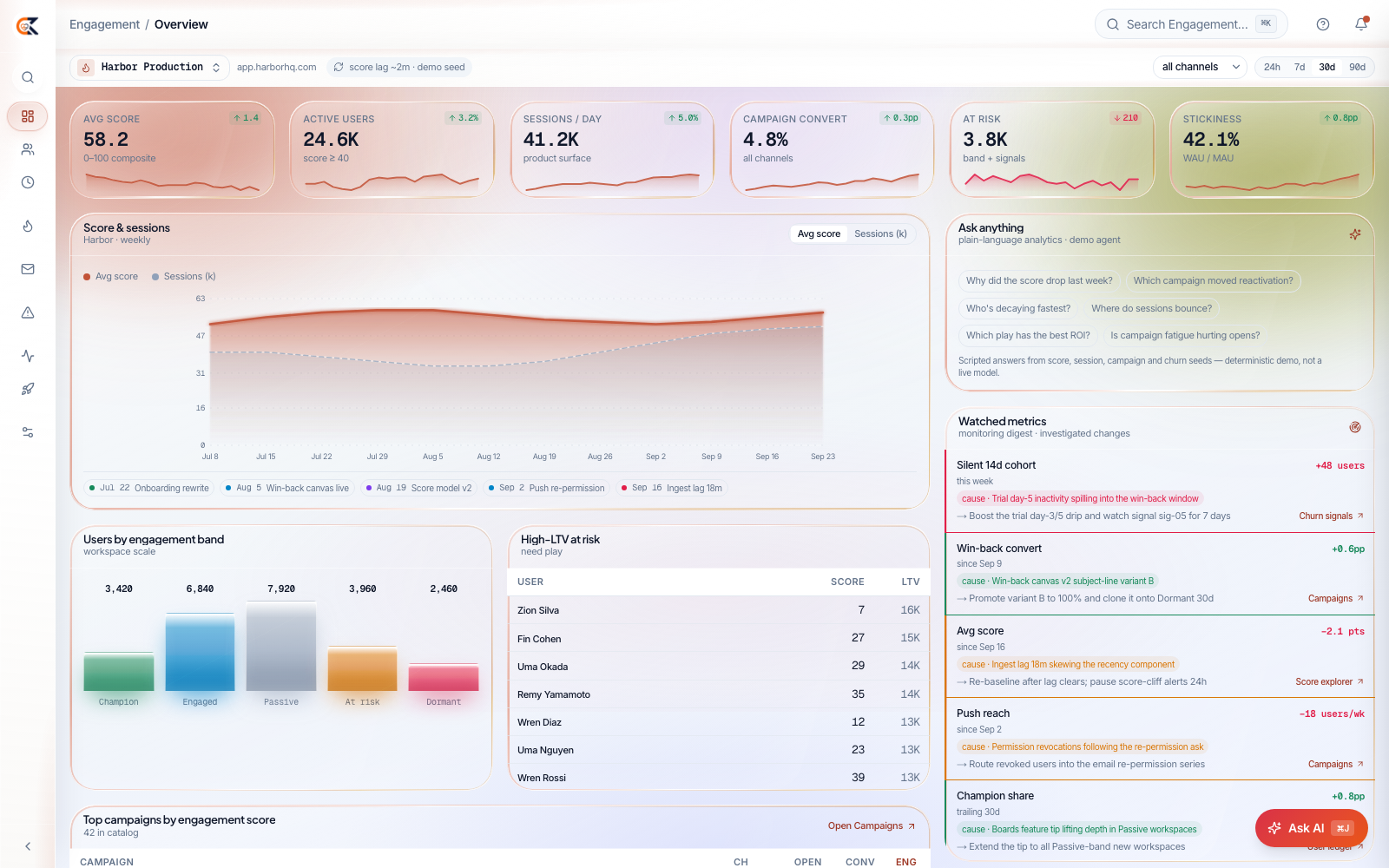Open the Harbor Production workspace switcher
The height and width of the screenshot is (868, 1389).
tap(149, 67)
